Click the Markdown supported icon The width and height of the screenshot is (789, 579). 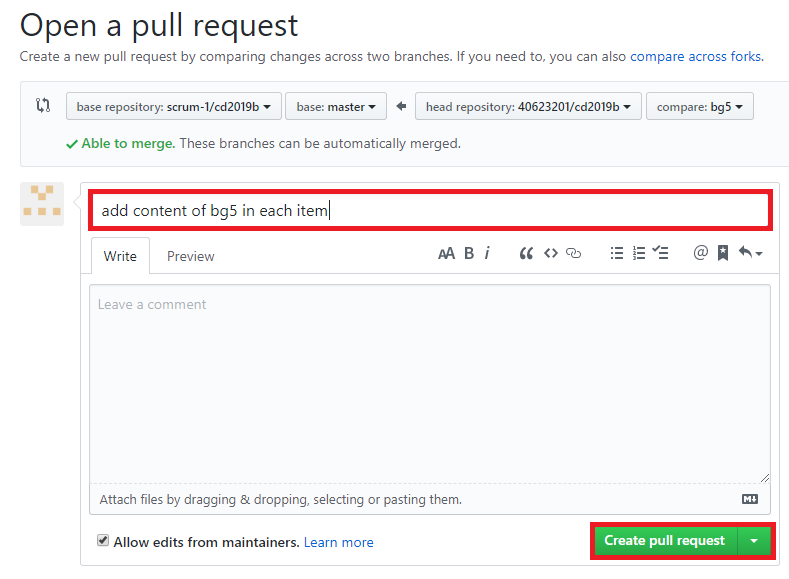click(x=750, y=499)
